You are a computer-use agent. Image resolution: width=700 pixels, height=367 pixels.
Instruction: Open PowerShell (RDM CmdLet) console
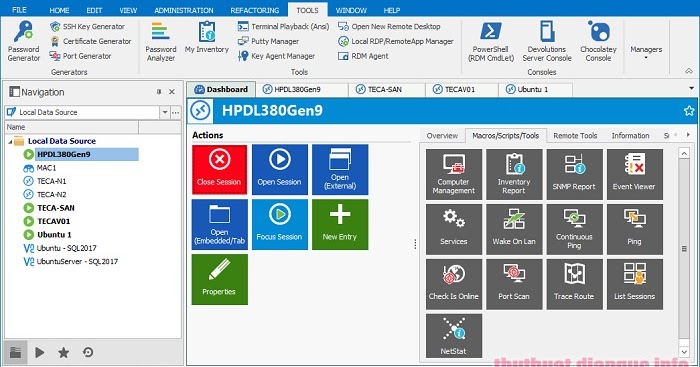(491, 42)
